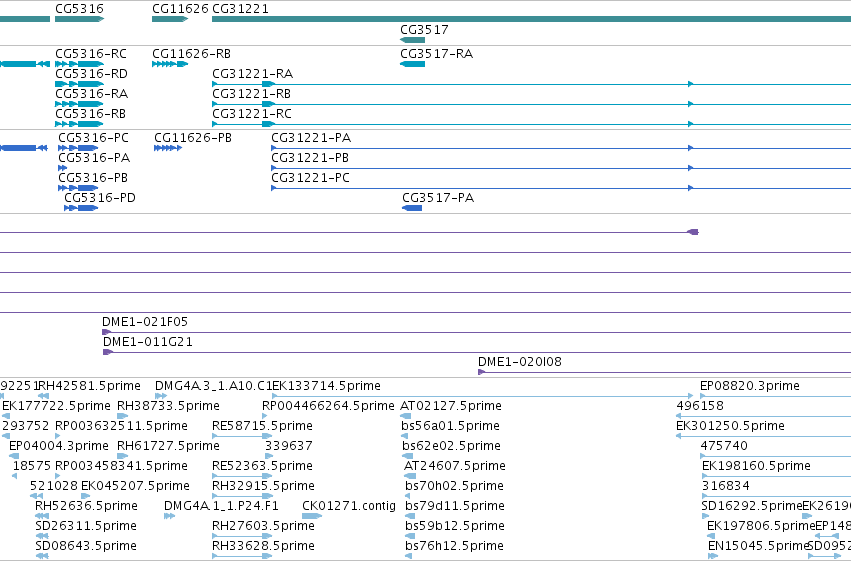Screen dimensions: 851x561
Task: Select protein label CG5316-PB
Action: tap(93, 178)
